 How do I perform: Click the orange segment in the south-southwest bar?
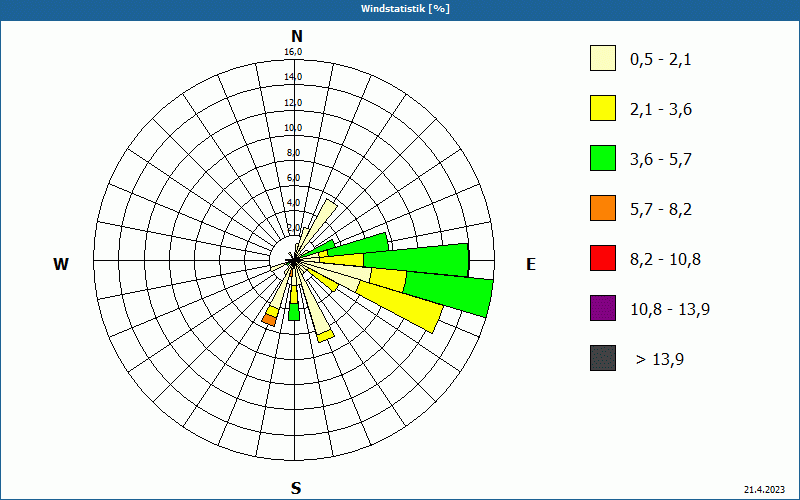tap(269, 320)
